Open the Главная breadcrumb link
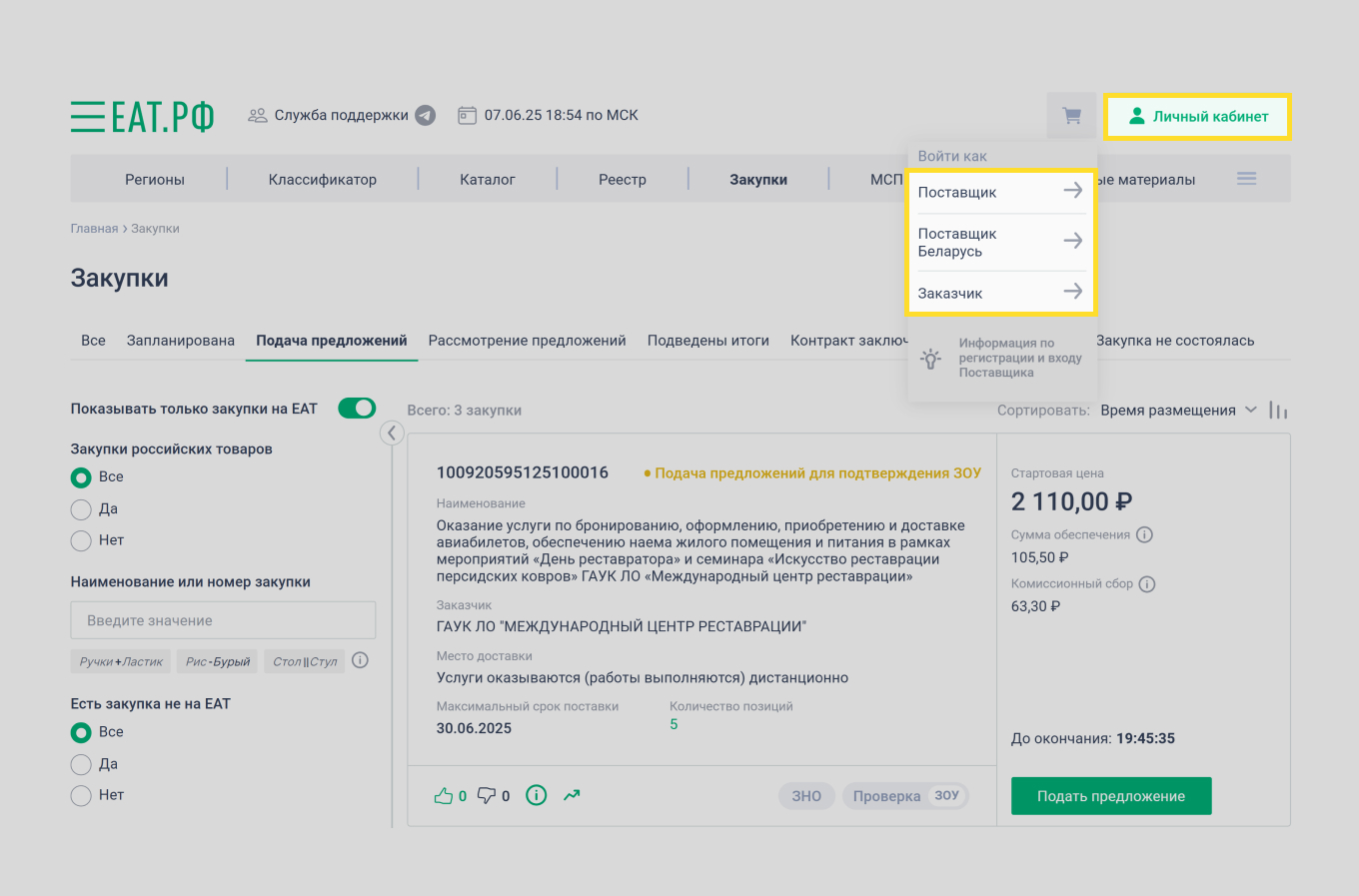Image resolution: width=1359 pixels, height=896 pixels. [95, 228]
